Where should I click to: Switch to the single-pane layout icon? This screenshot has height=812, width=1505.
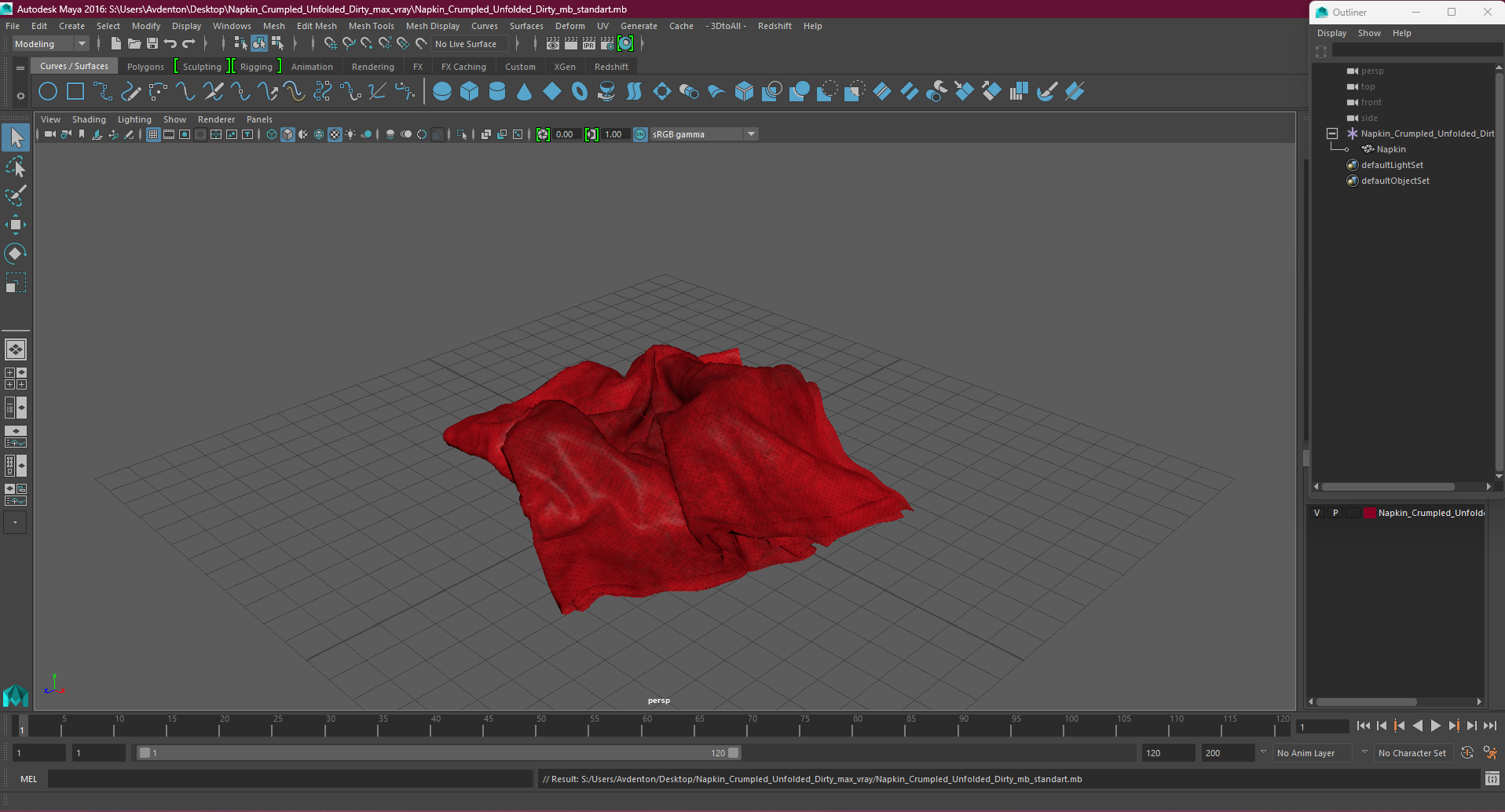point(16,349)
